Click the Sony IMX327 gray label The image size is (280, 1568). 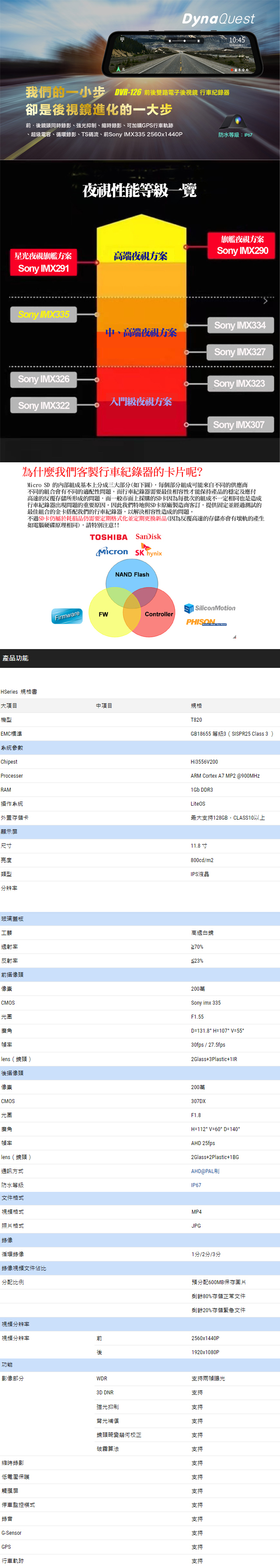[240, 352]
